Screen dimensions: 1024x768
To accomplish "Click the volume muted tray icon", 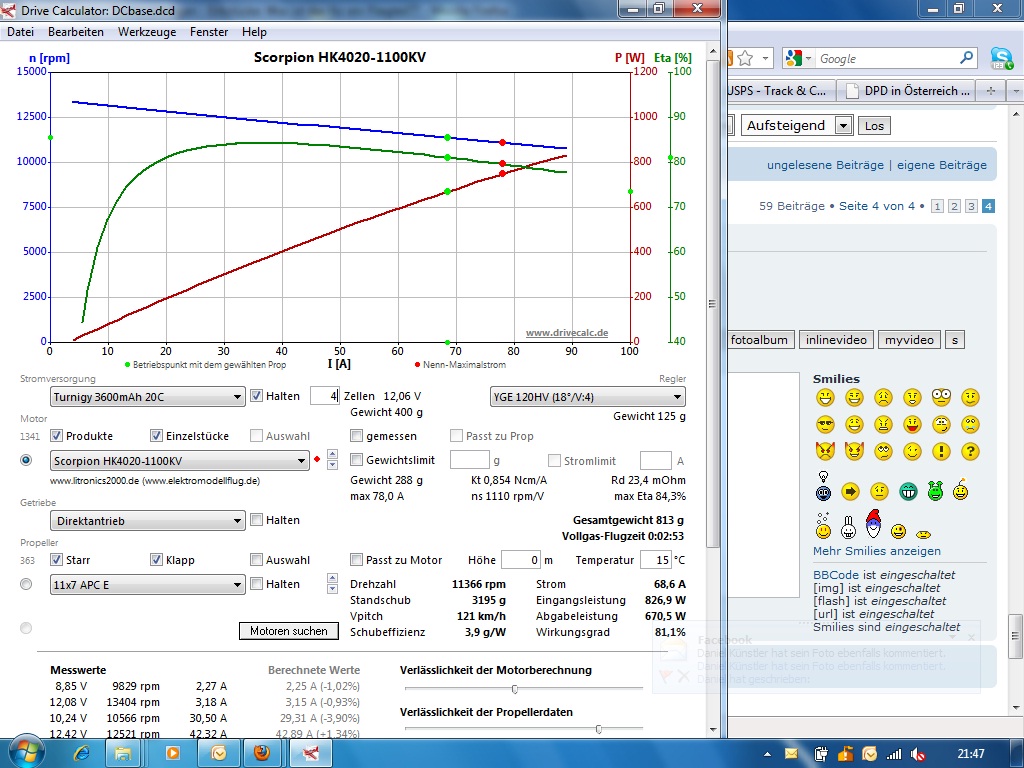I will (918, 754).
